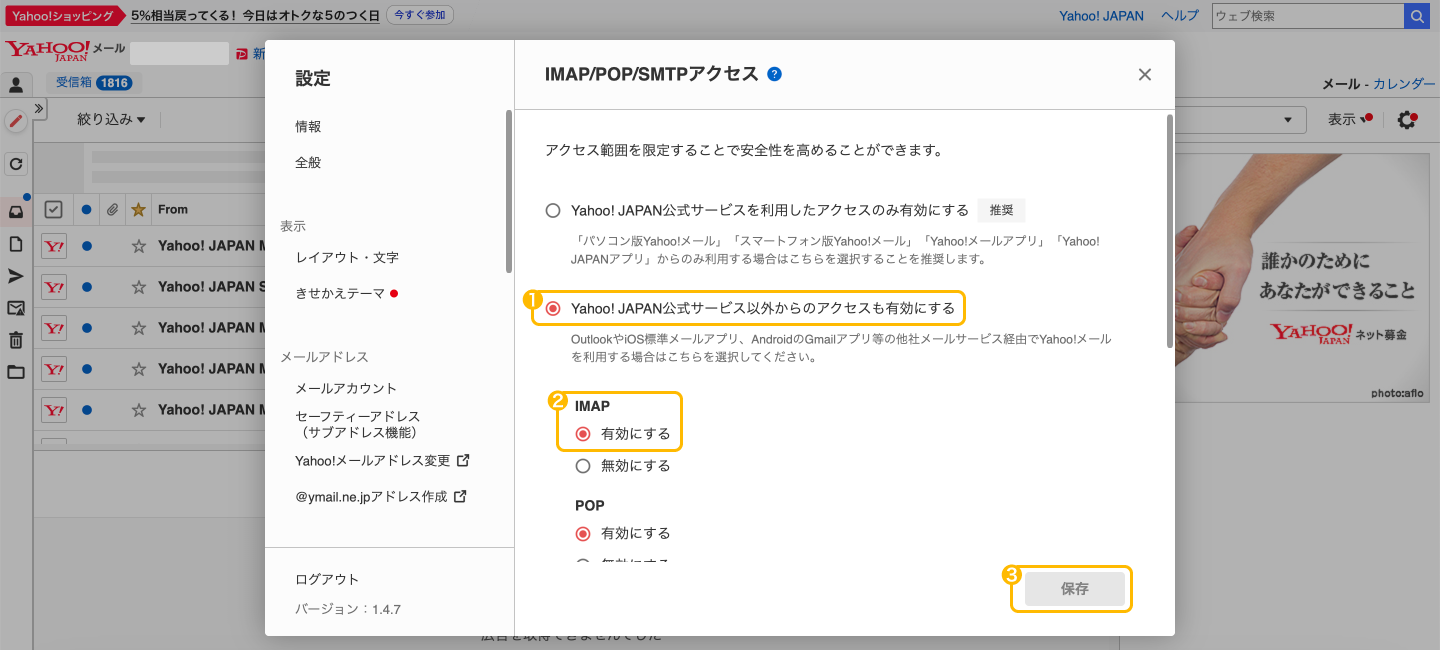Open the ヘルプ help link
Screen dimensions: 1440x650
(1180, 16)
